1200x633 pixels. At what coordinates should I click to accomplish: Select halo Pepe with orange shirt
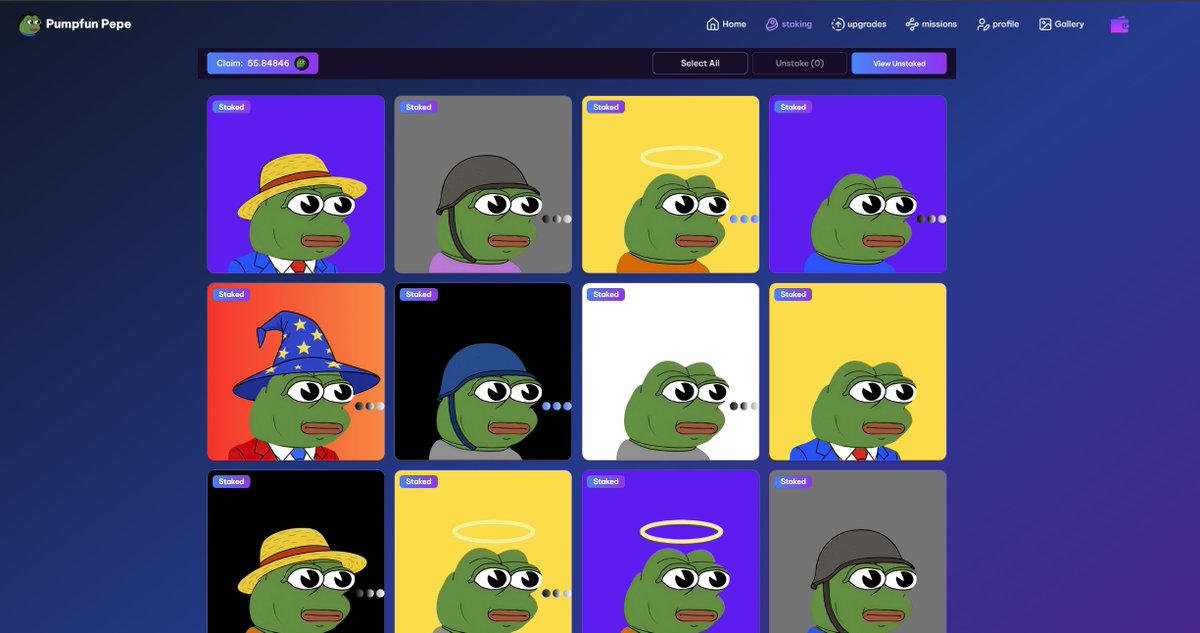pos(671,184)
